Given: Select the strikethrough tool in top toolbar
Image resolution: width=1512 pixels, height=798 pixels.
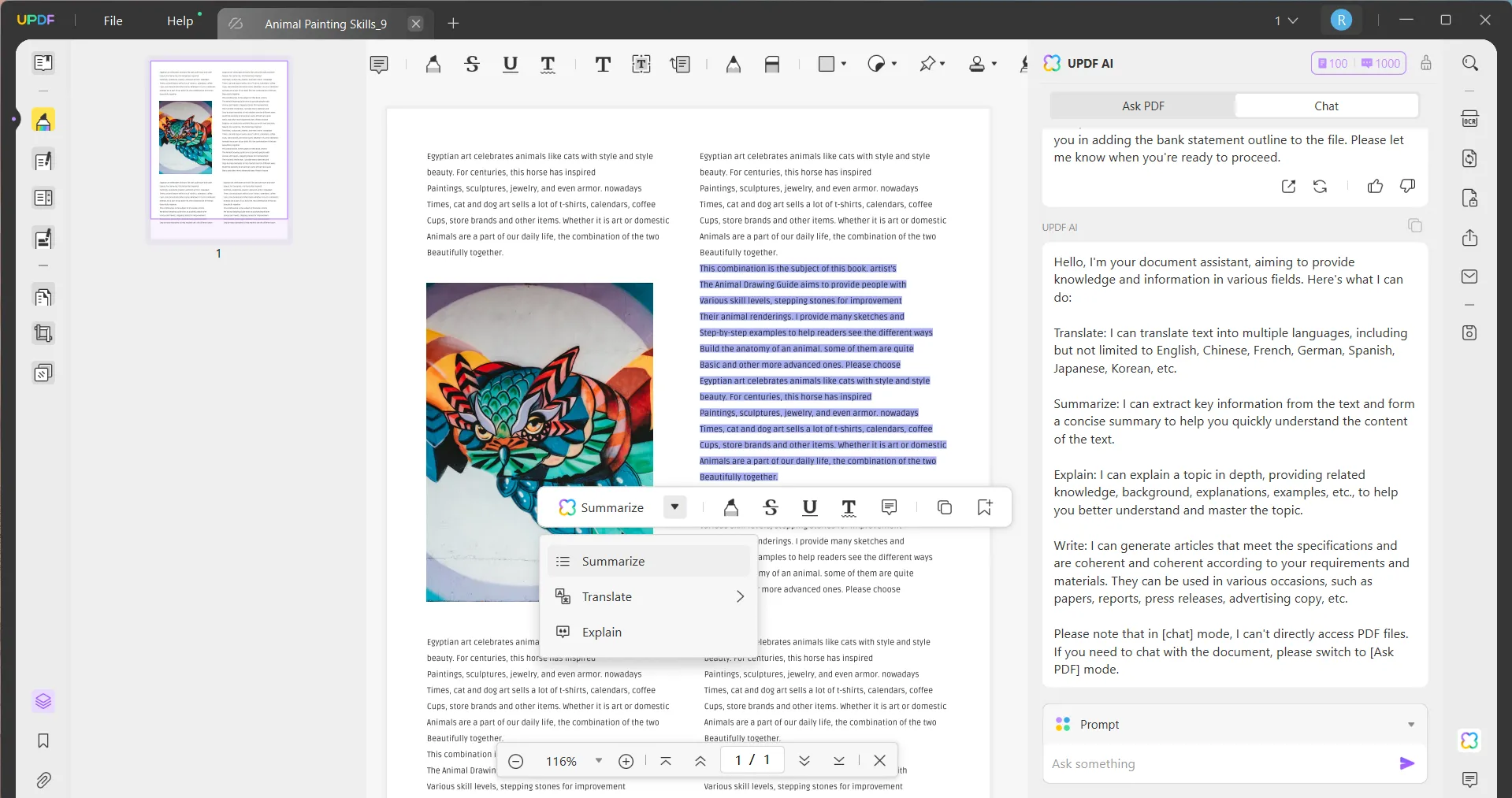Looking at the screenshot, I should 472,65.
